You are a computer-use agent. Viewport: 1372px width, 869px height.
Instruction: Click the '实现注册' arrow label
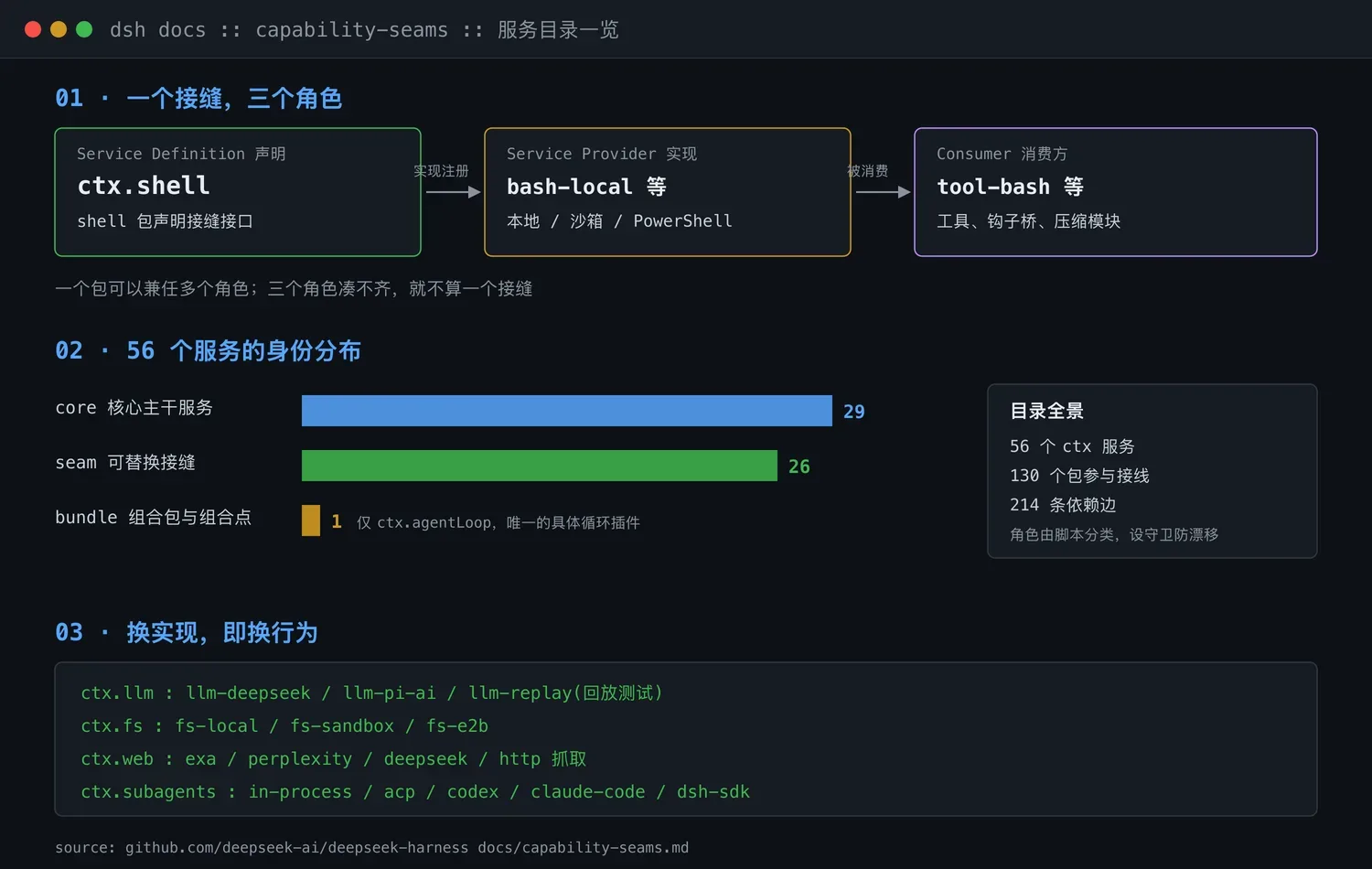[x=441, y=171]
